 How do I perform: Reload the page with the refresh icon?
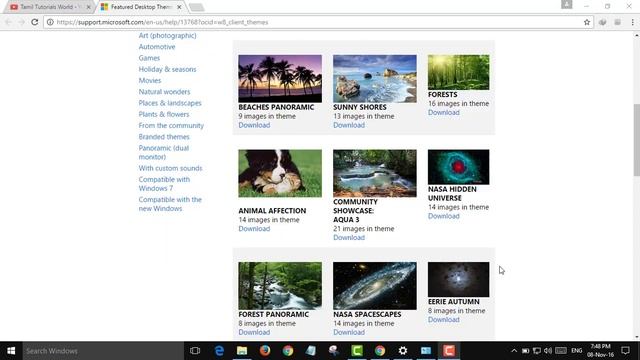tap(35, 22)
